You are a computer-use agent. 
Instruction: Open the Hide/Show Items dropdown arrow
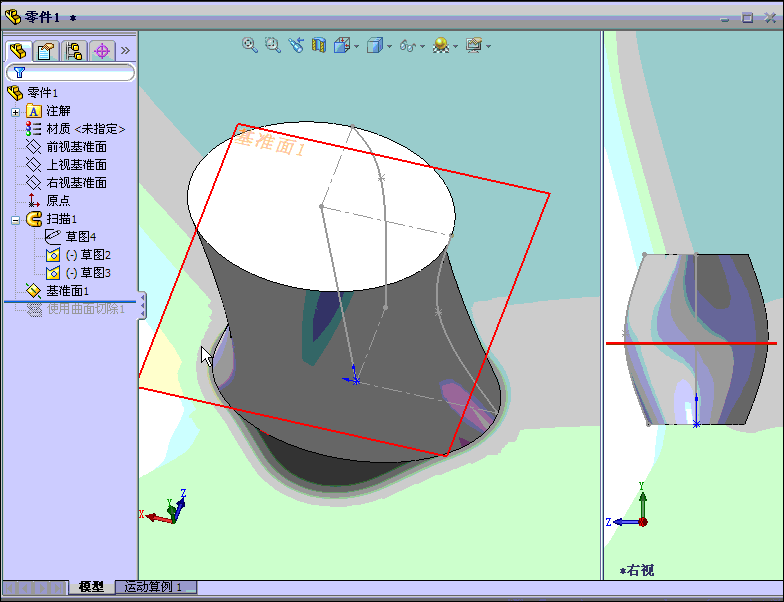(422, 46)
